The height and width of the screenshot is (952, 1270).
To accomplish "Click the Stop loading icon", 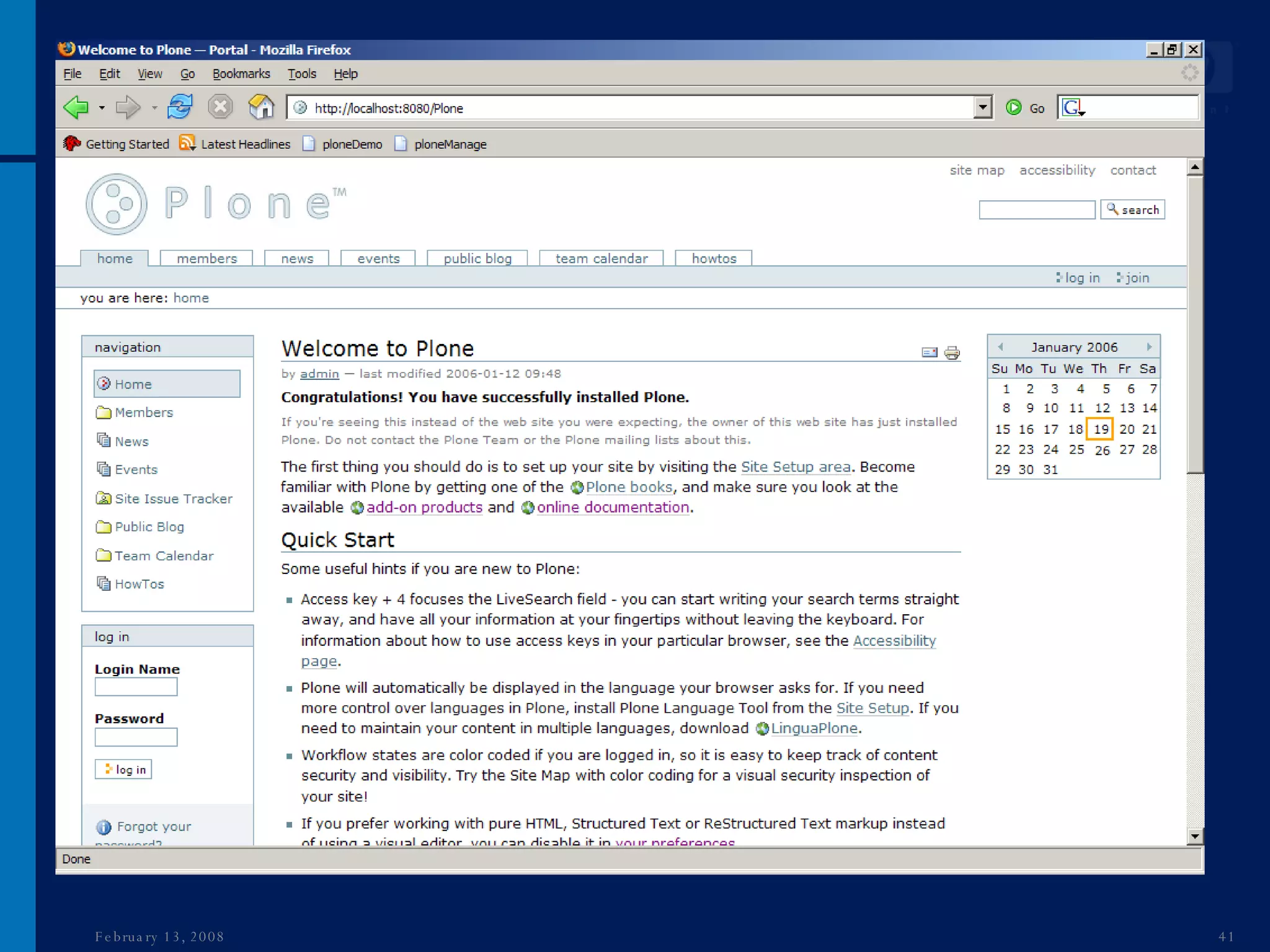I will pyautogui.click(x=220, y=107).
